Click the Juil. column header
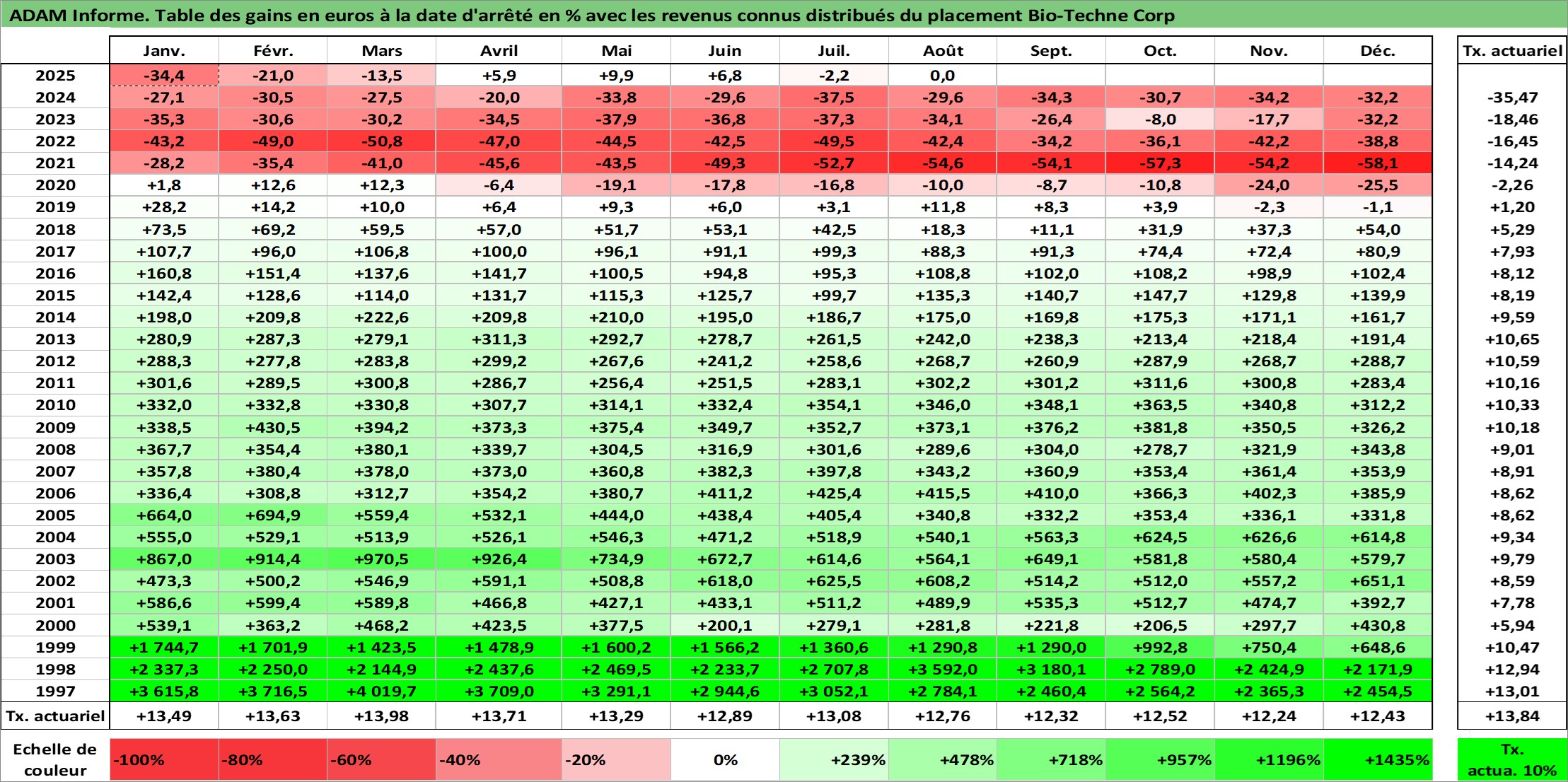This screenshot has width=1568, height=782. coord(834,51)
